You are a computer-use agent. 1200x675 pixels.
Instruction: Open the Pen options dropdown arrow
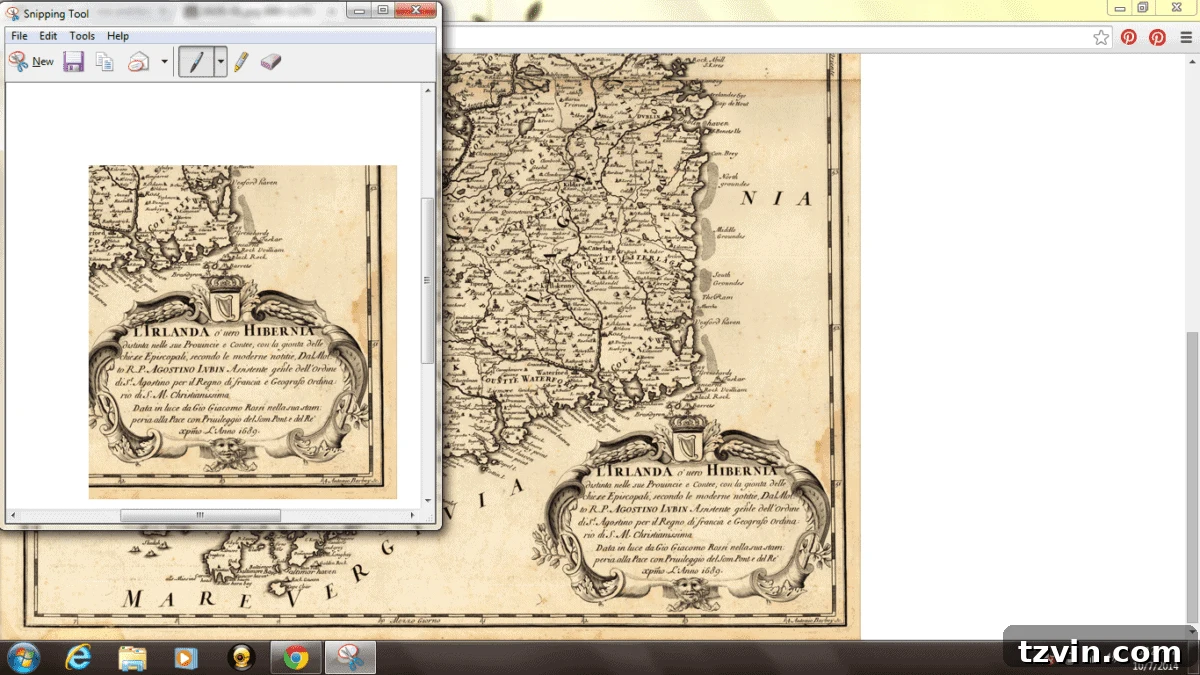coord(220,62)
